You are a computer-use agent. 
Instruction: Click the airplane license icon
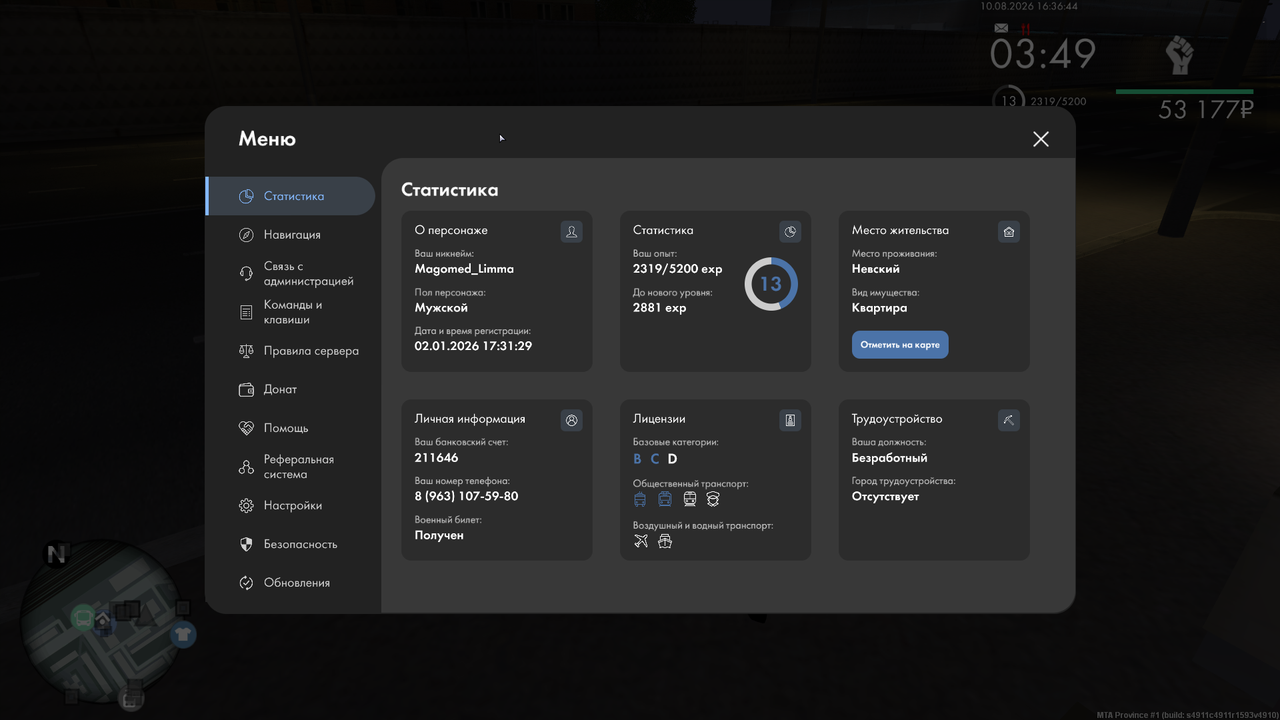point(641,541)
